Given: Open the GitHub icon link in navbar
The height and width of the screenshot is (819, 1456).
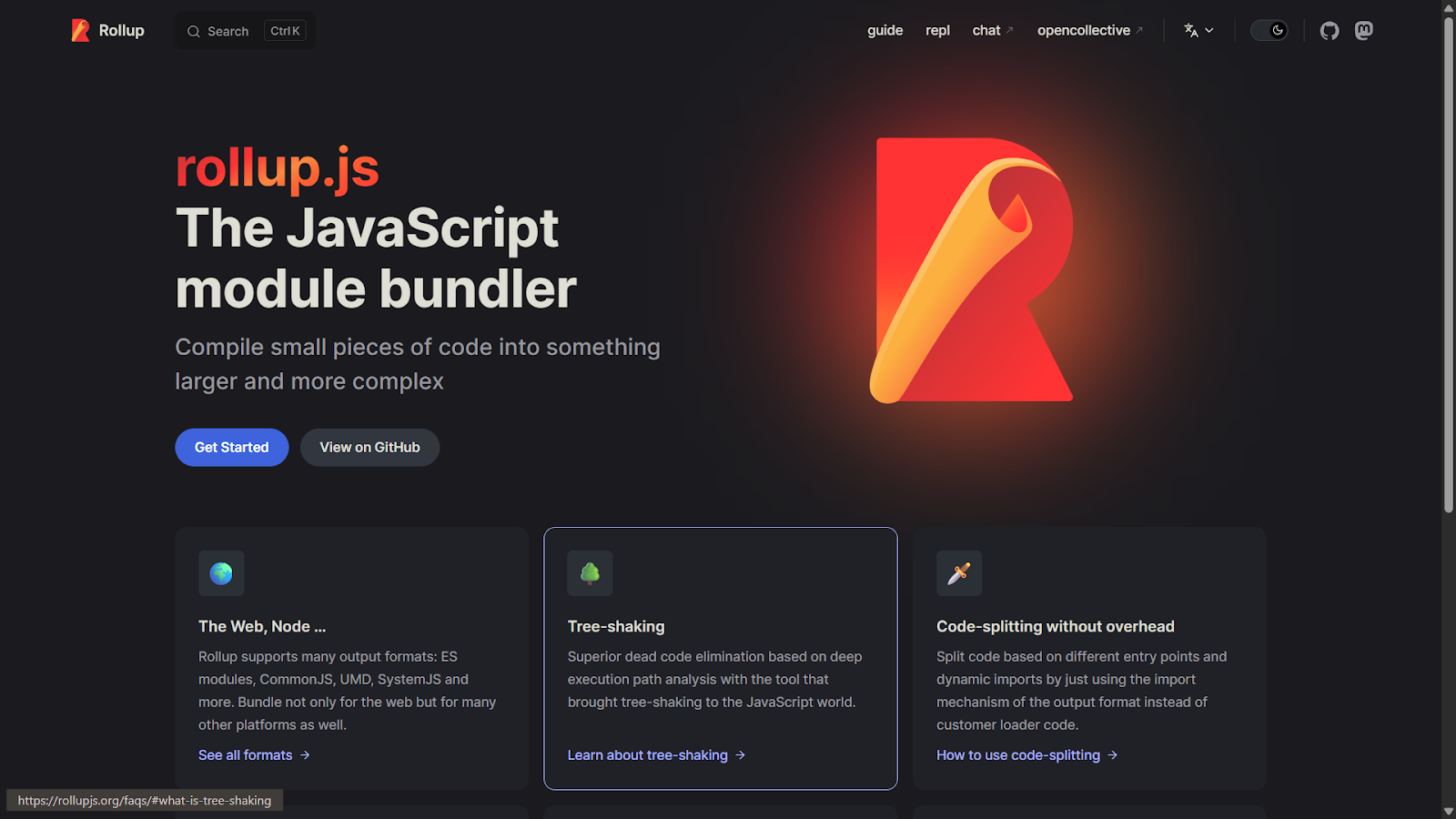Looking at the screenshot, I should [x=1330, y=31].
